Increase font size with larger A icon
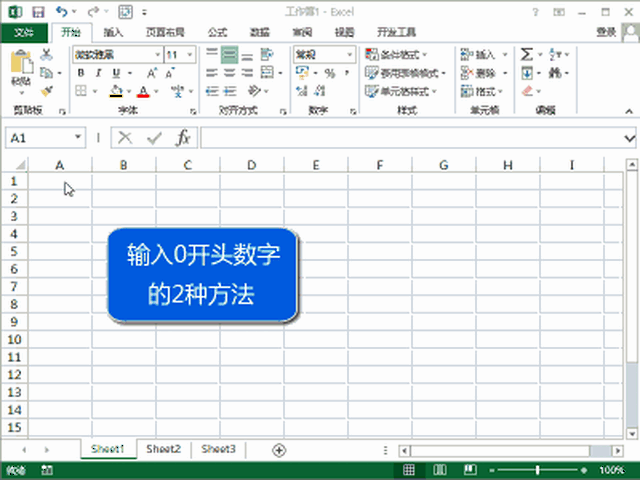Viewport: 640px width, 480px height. click(152, 73)
